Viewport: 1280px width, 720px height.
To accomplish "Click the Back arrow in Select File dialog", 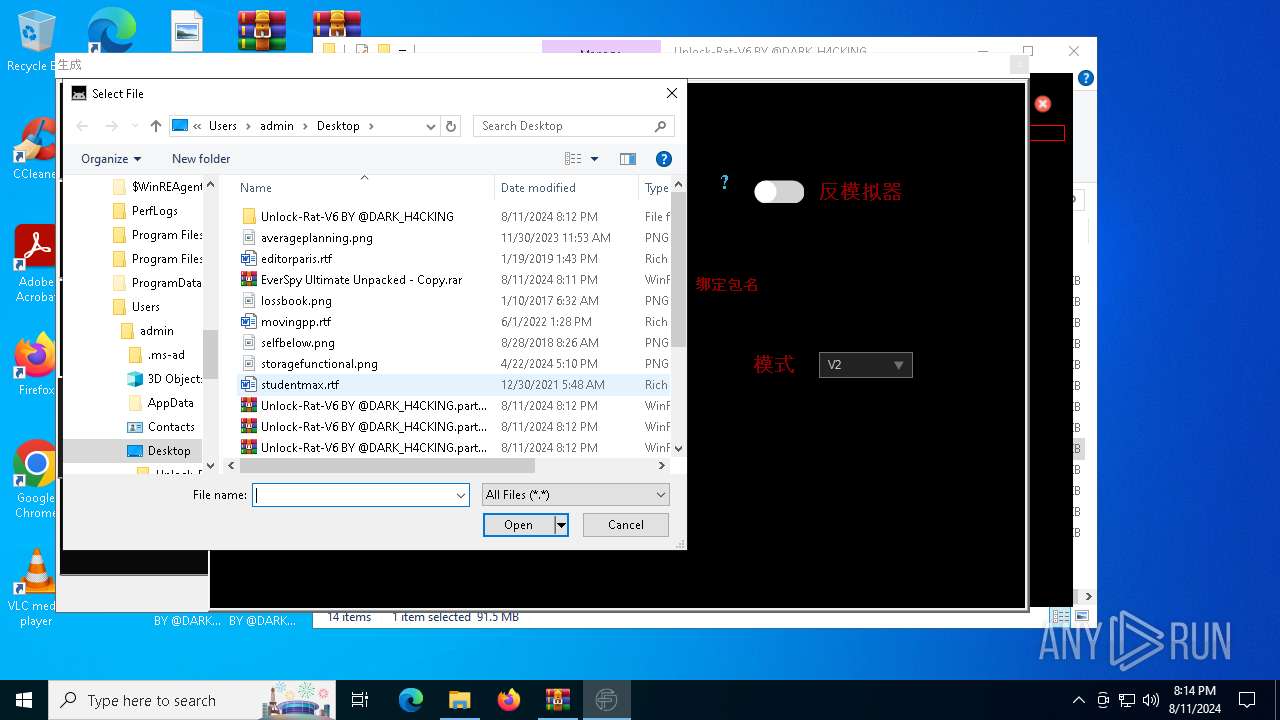I will point(83,126).
